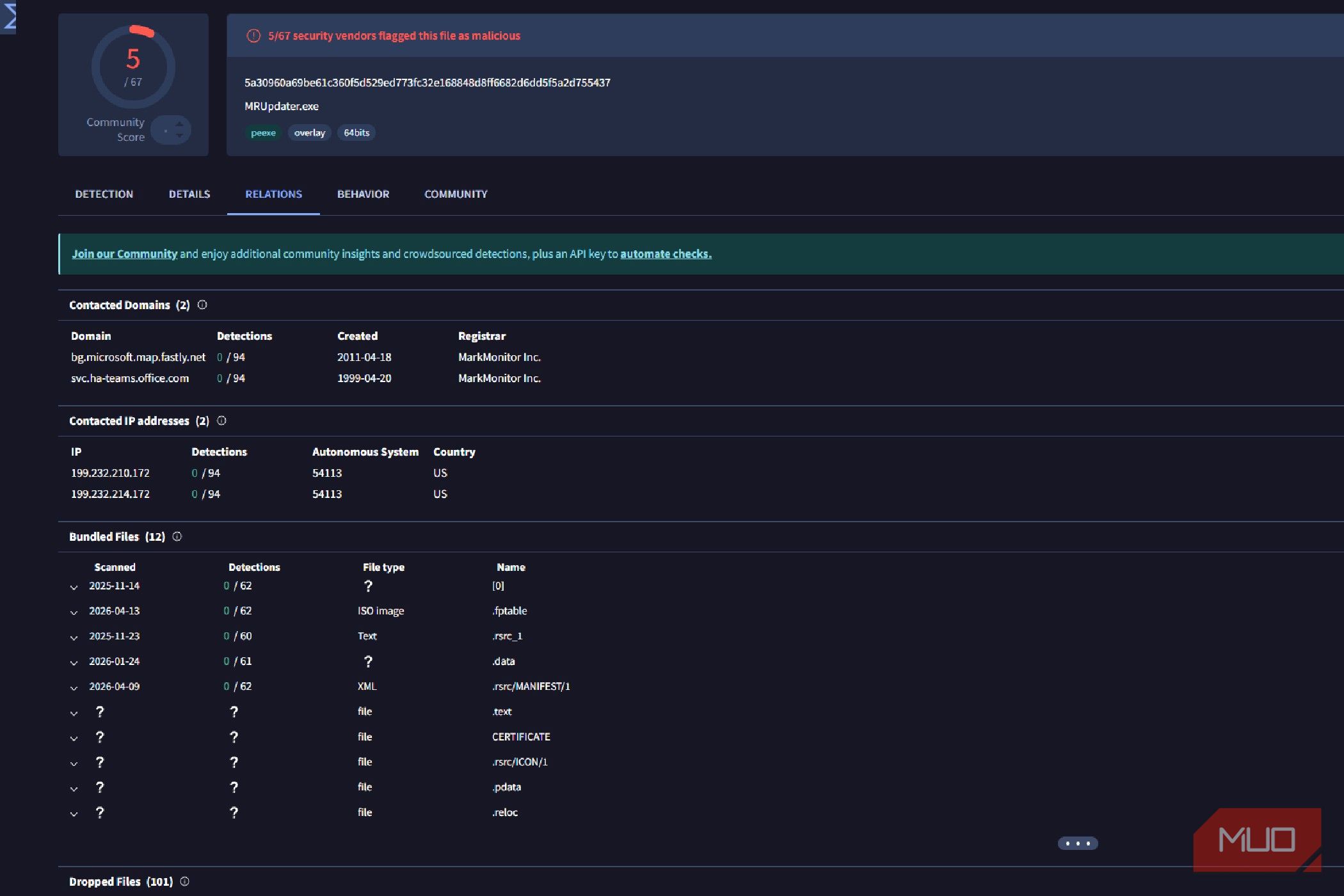
Task: Expand the CERTIFICATE bundled file row
Action: point(74,738)
